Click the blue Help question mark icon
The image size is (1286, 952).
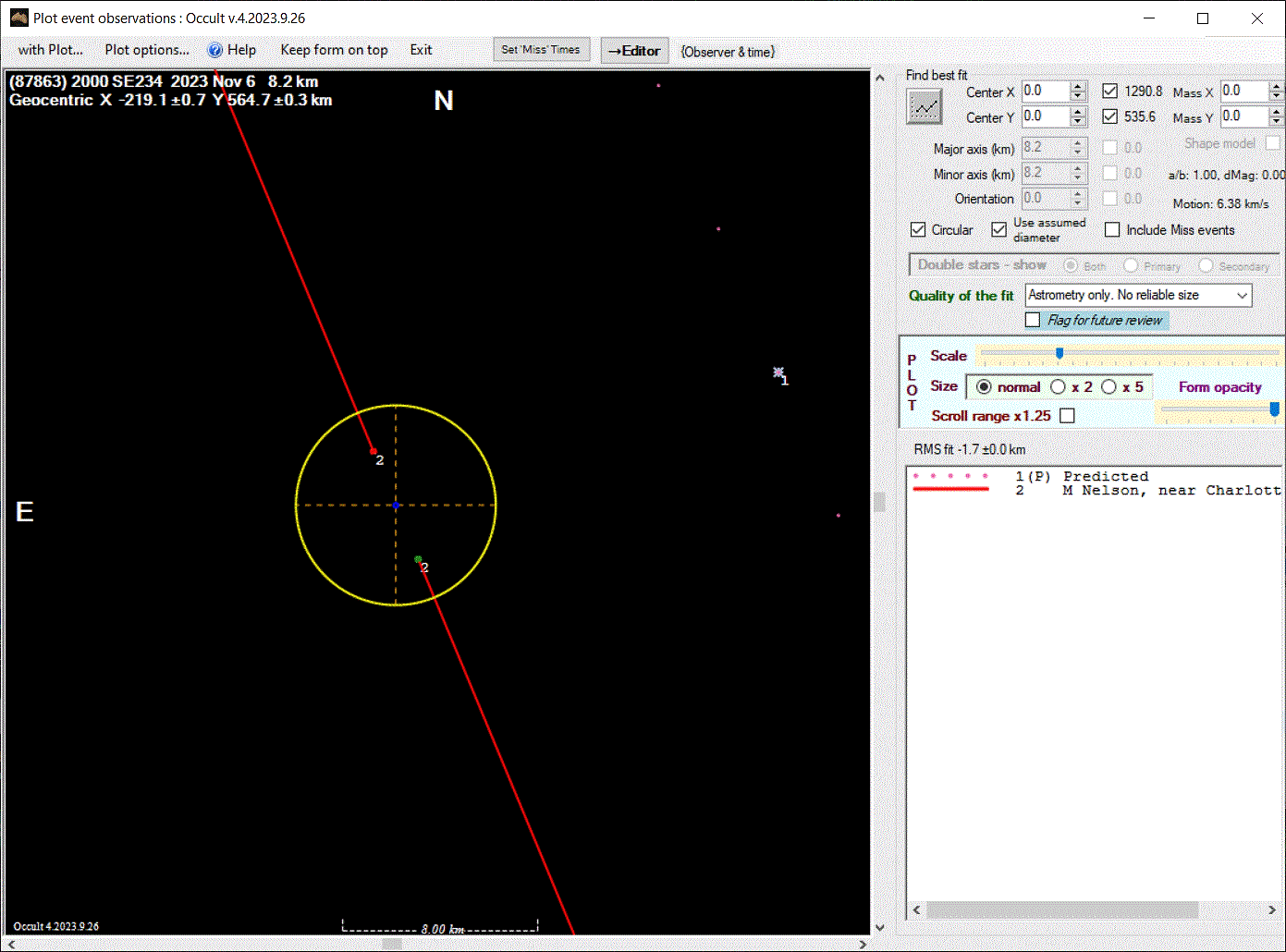pyautogui.click(x=215, y=51)
